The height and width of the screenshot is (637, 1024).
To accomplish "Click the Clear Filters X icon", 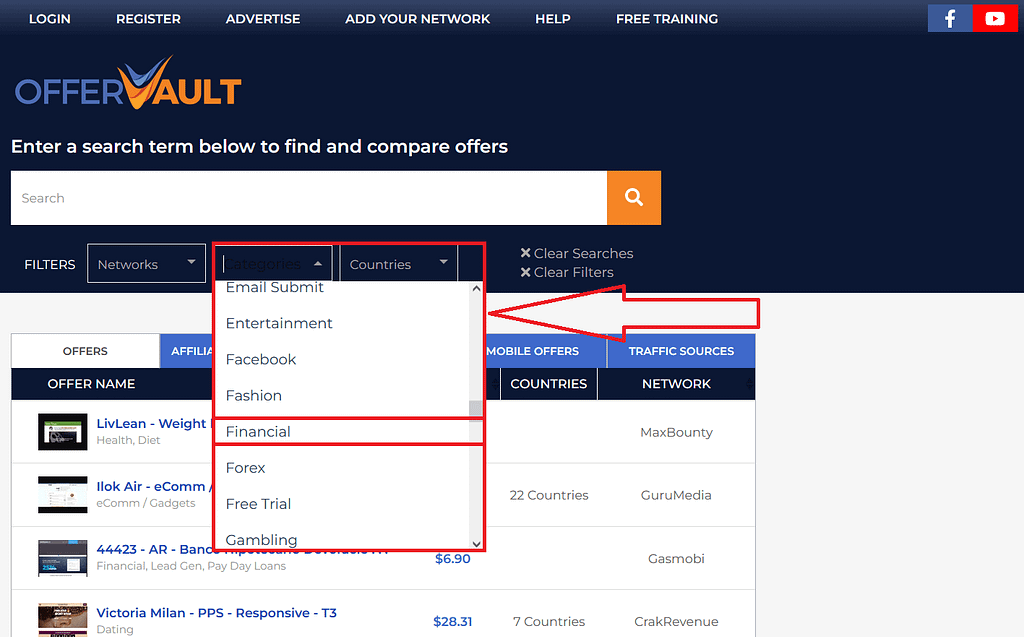I will [x=525, y=272].
